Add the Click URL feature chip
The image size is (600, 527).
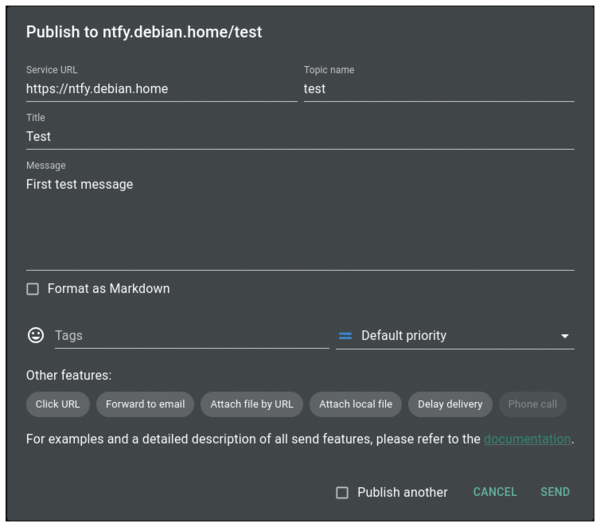coord(58,404)
